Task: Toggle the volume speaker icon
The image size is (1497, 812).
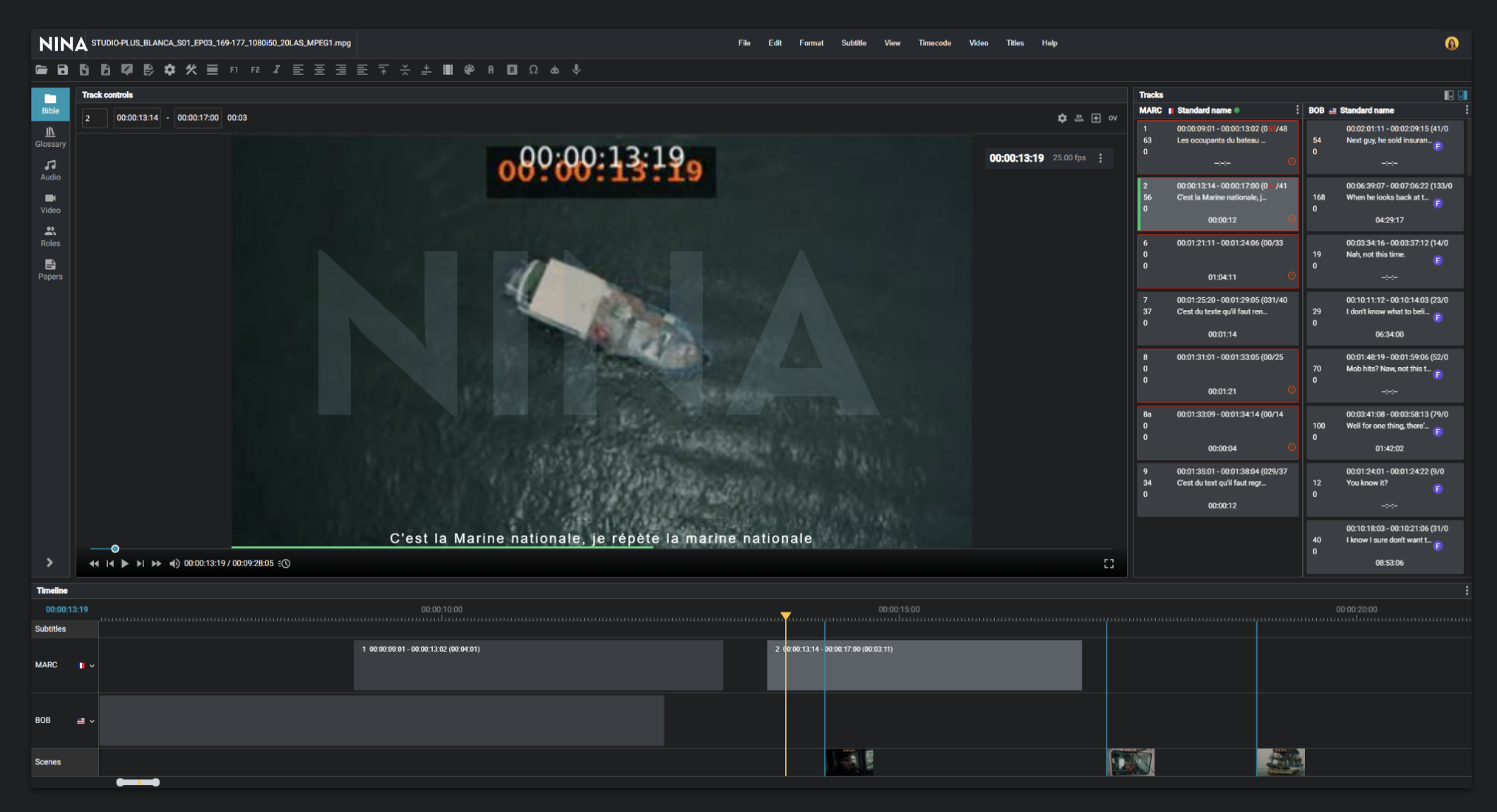Action: click(174, 563)
